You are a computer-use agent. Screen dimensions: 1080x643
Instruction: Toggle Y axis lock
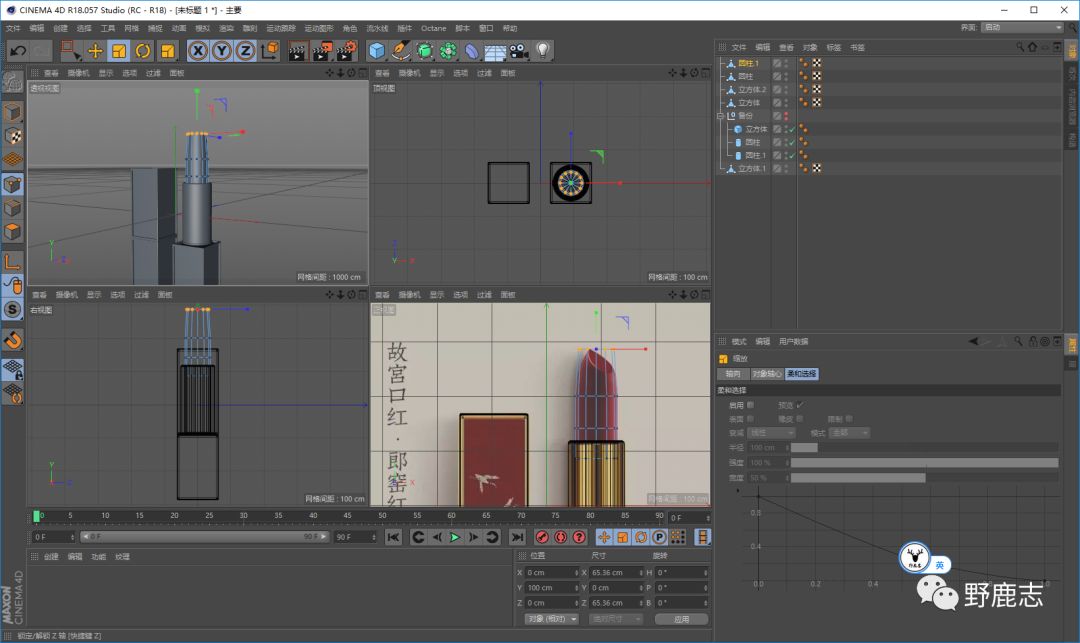pos(222,50)
